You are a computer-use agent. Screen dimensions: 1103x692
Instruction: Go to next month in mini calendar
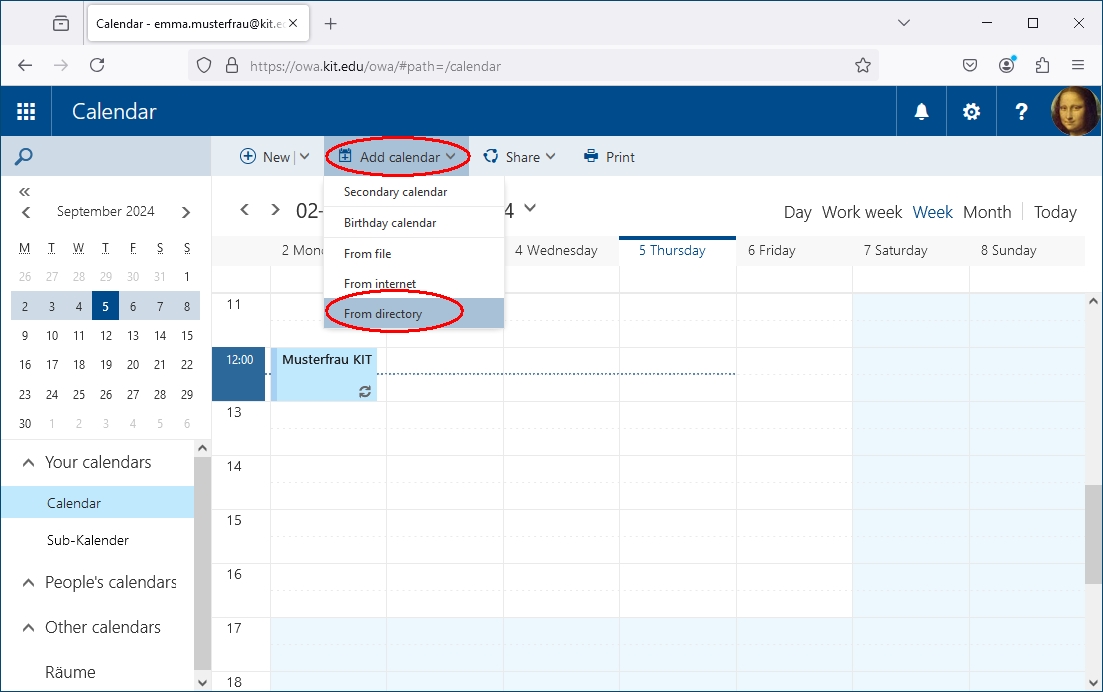(186, 212)
